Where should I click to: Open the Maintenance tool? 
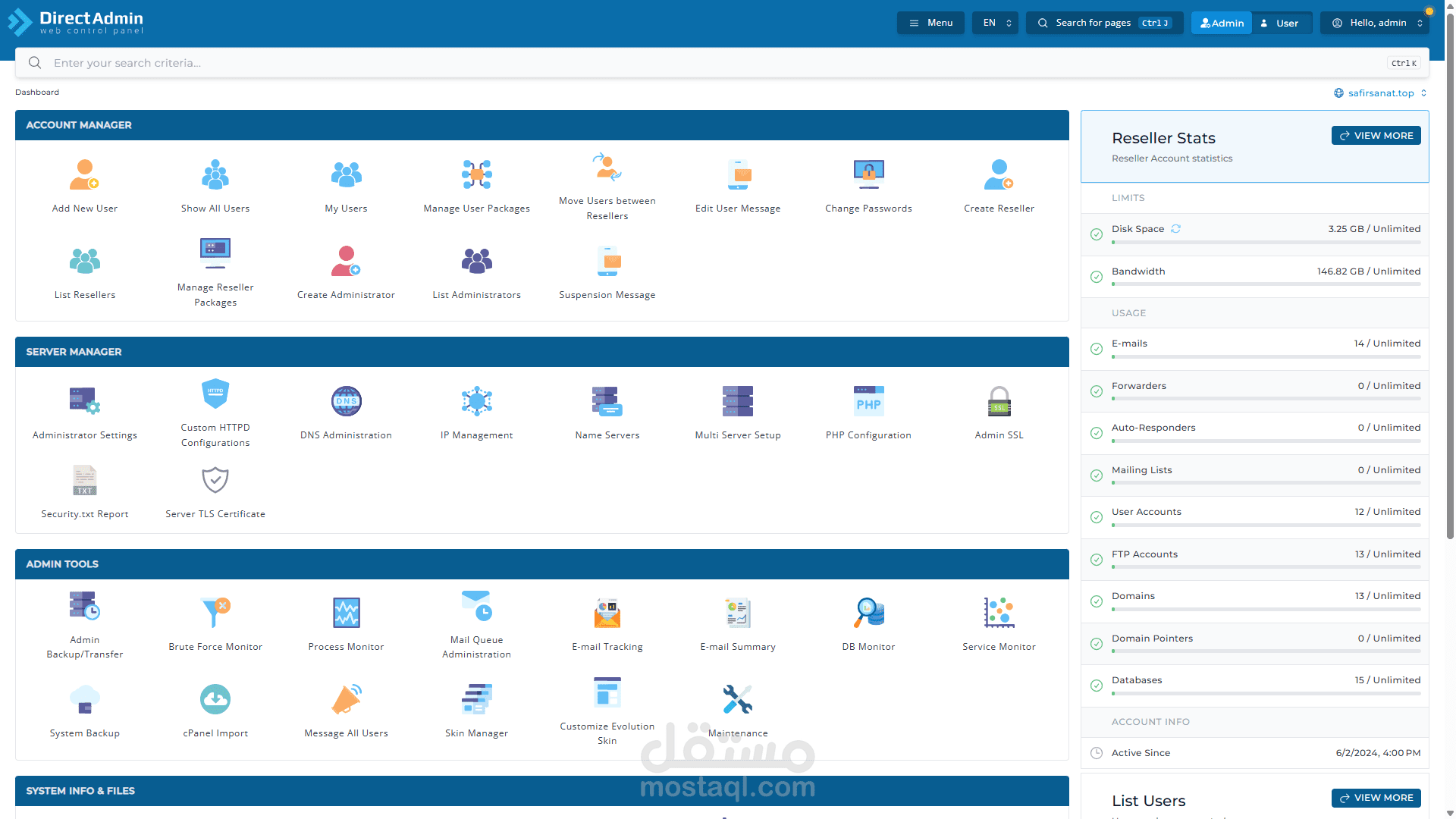pyautogui.click(x=738, y=707)
